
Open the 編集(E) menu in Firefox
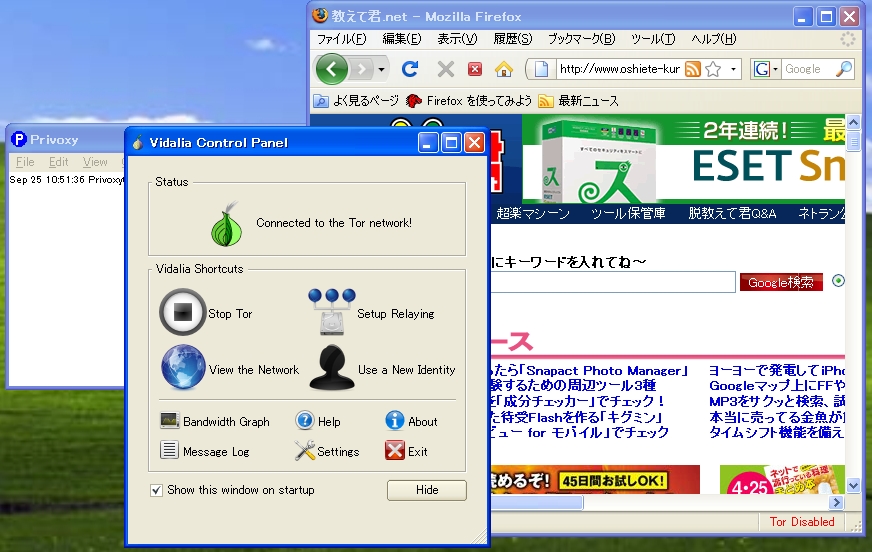point(402,39)
